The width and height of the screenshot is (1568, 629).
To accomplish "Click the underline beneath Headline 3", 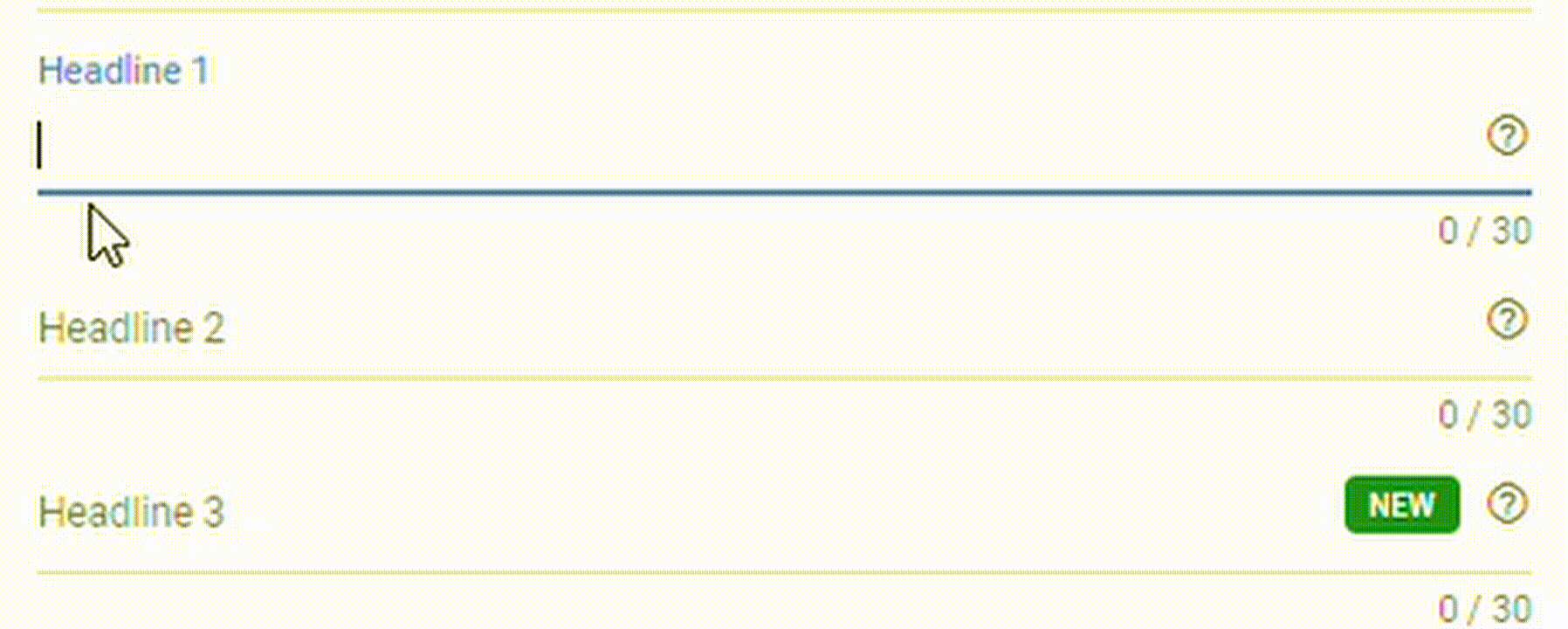I will coord(784,573).
